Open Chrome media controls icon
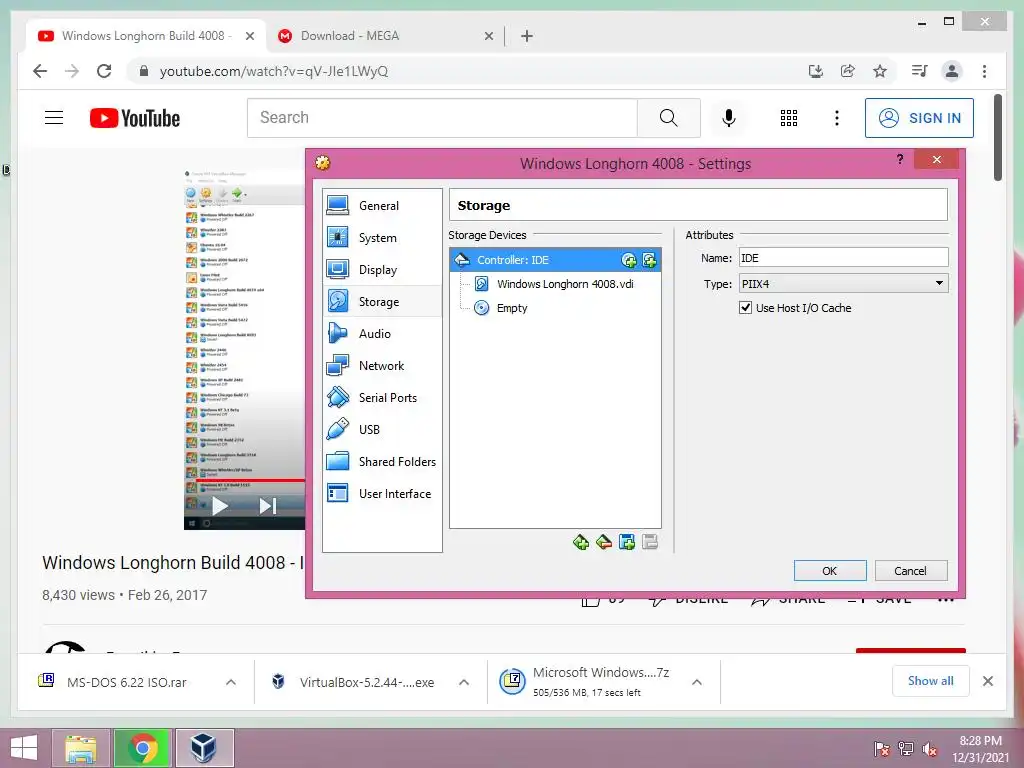This screenshot has height=768, width=1024. coord(920,71)
